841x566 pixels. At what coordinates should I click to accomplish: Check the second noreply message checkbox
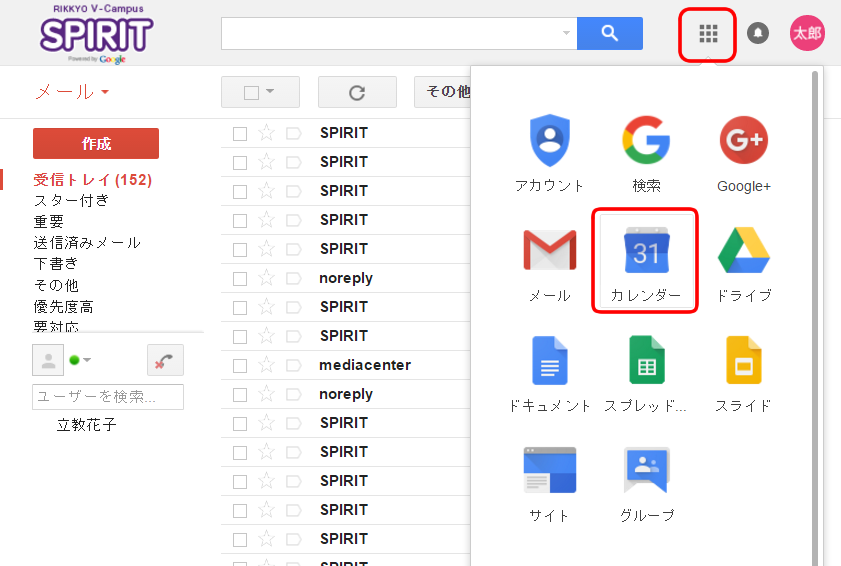(240, 394)
